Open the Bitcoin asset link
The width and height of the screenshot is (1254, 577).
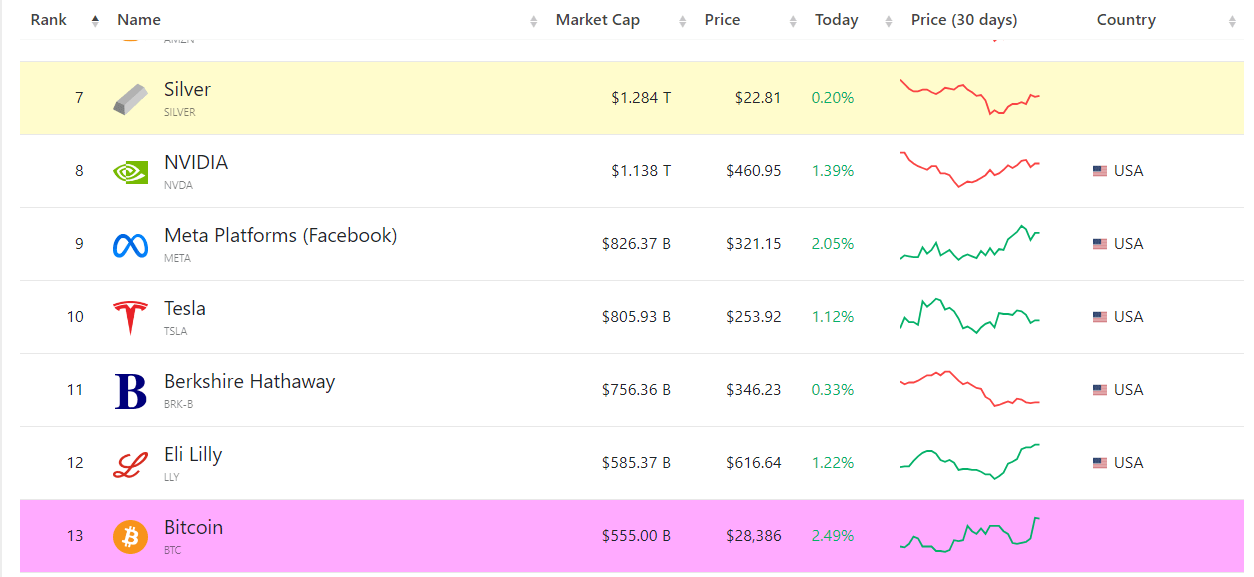[x=193, y=527]
